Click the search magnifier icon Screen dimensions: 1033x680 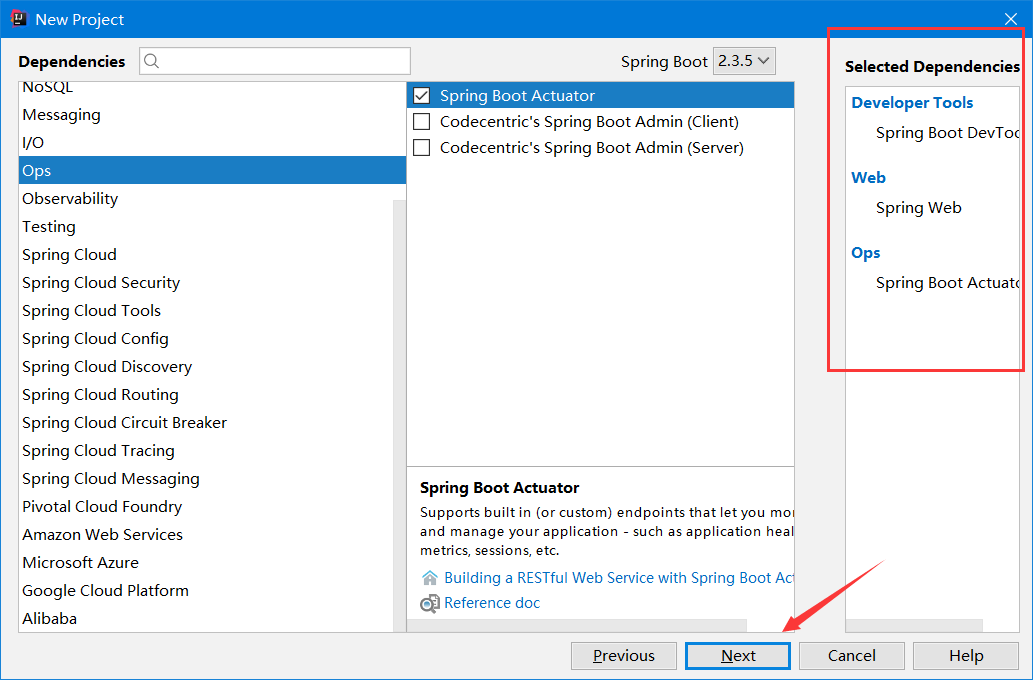[x=152, y=61]
